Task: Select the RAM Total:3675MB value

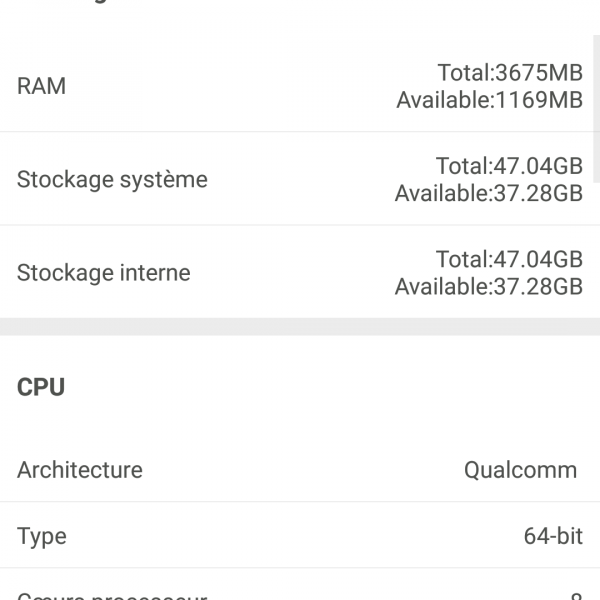Action: tap(509, 73)
